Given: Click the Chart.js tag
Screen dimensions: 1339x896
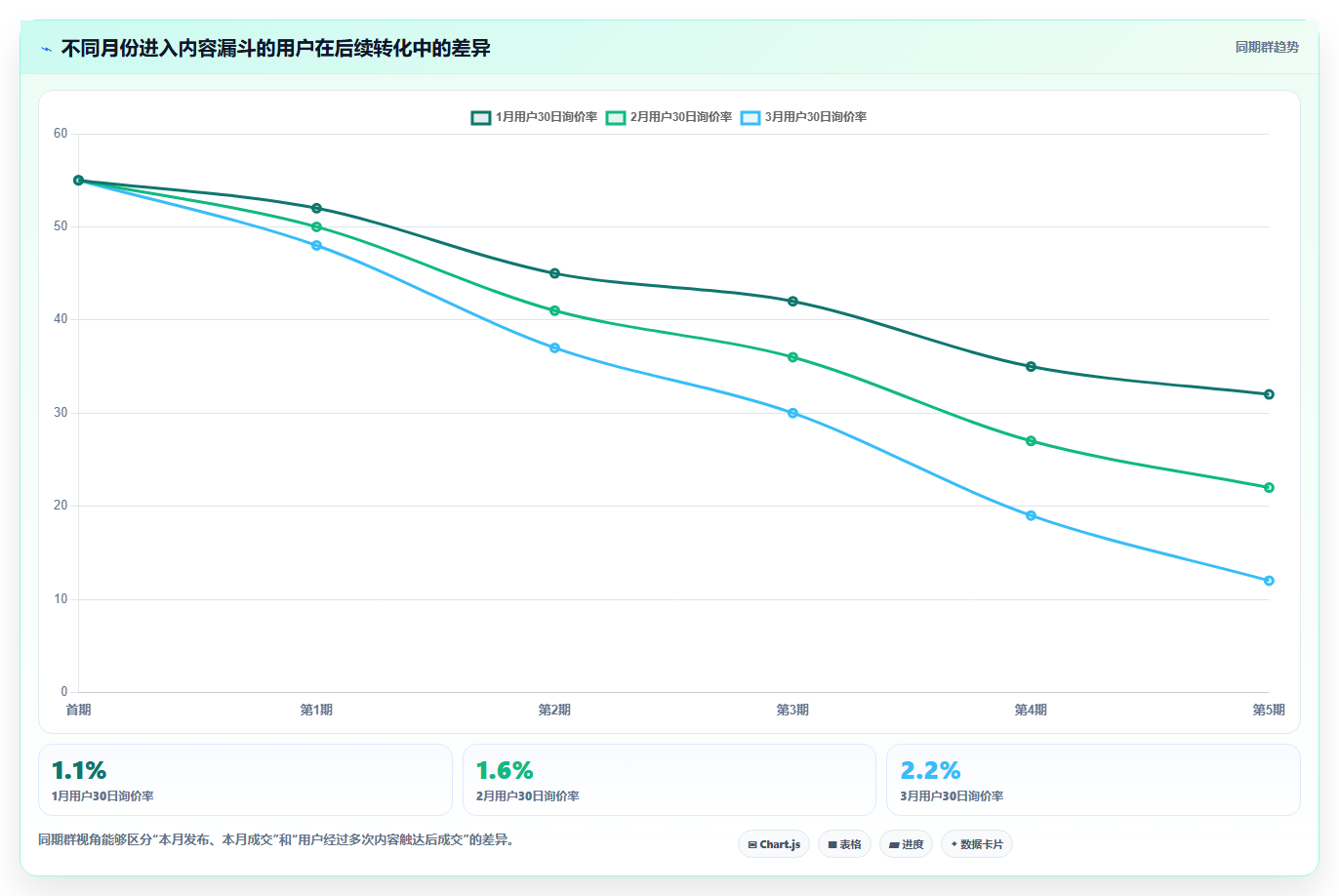Looking at the screenshot, I should click(774, 844).
